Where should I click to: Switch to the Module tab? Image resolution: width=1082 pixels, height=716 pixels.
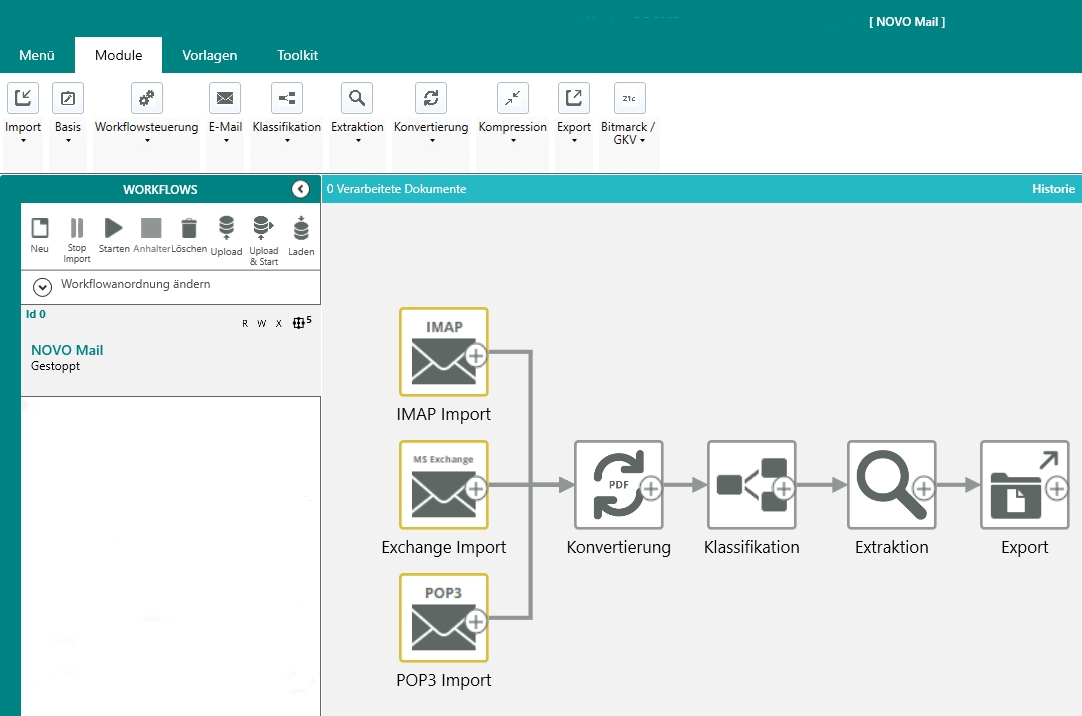click(119, 55)
